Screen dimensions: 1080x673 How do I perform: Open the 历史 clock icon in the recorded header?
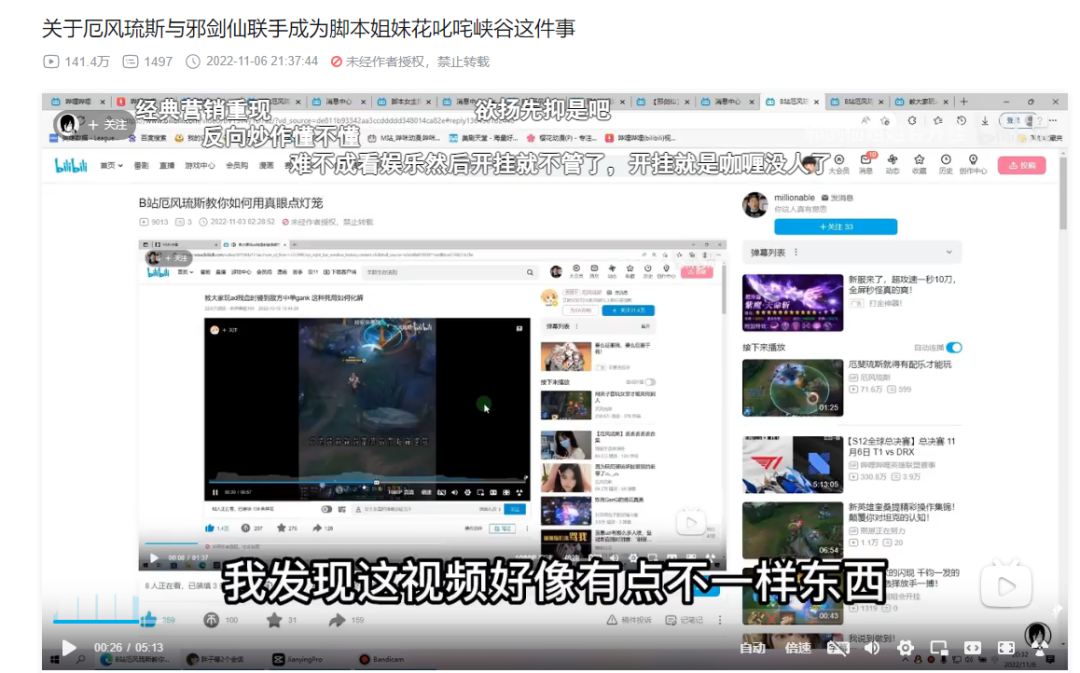pyautogui.click(x=946, y=165)
